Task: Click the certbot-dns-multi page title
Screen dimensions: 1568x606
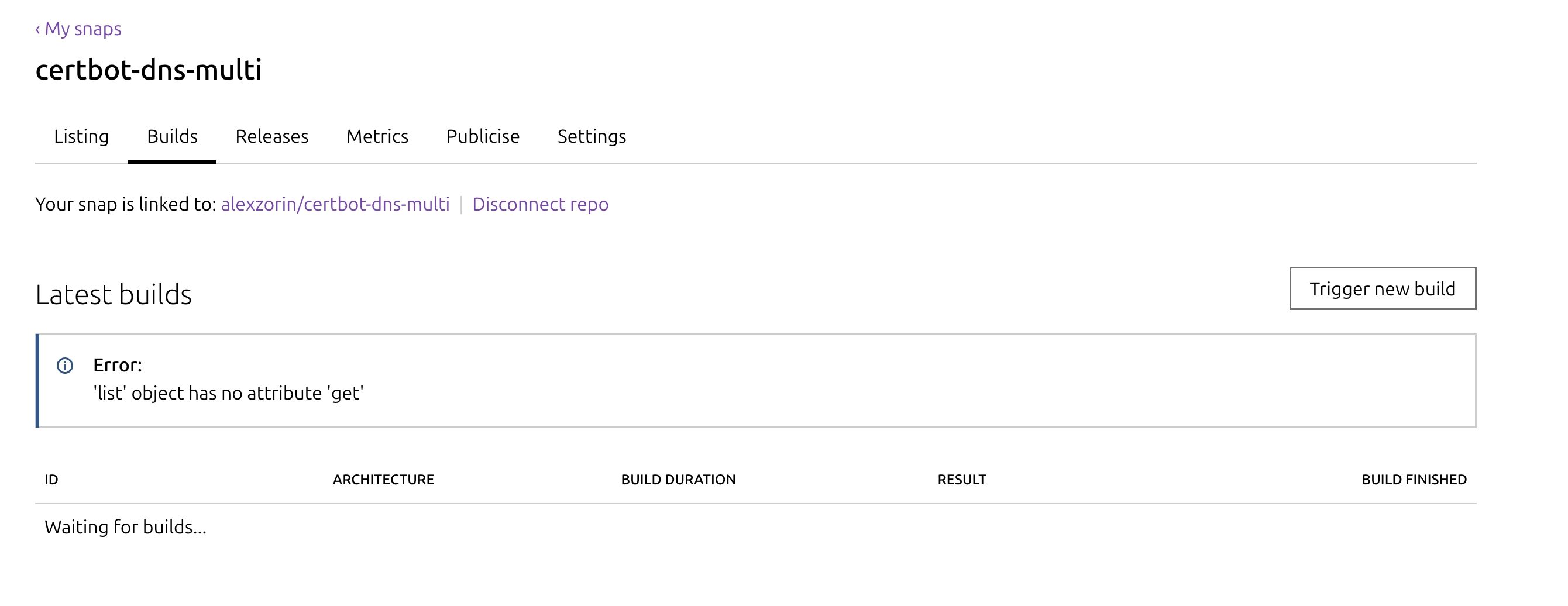Action: pos(149,70)
